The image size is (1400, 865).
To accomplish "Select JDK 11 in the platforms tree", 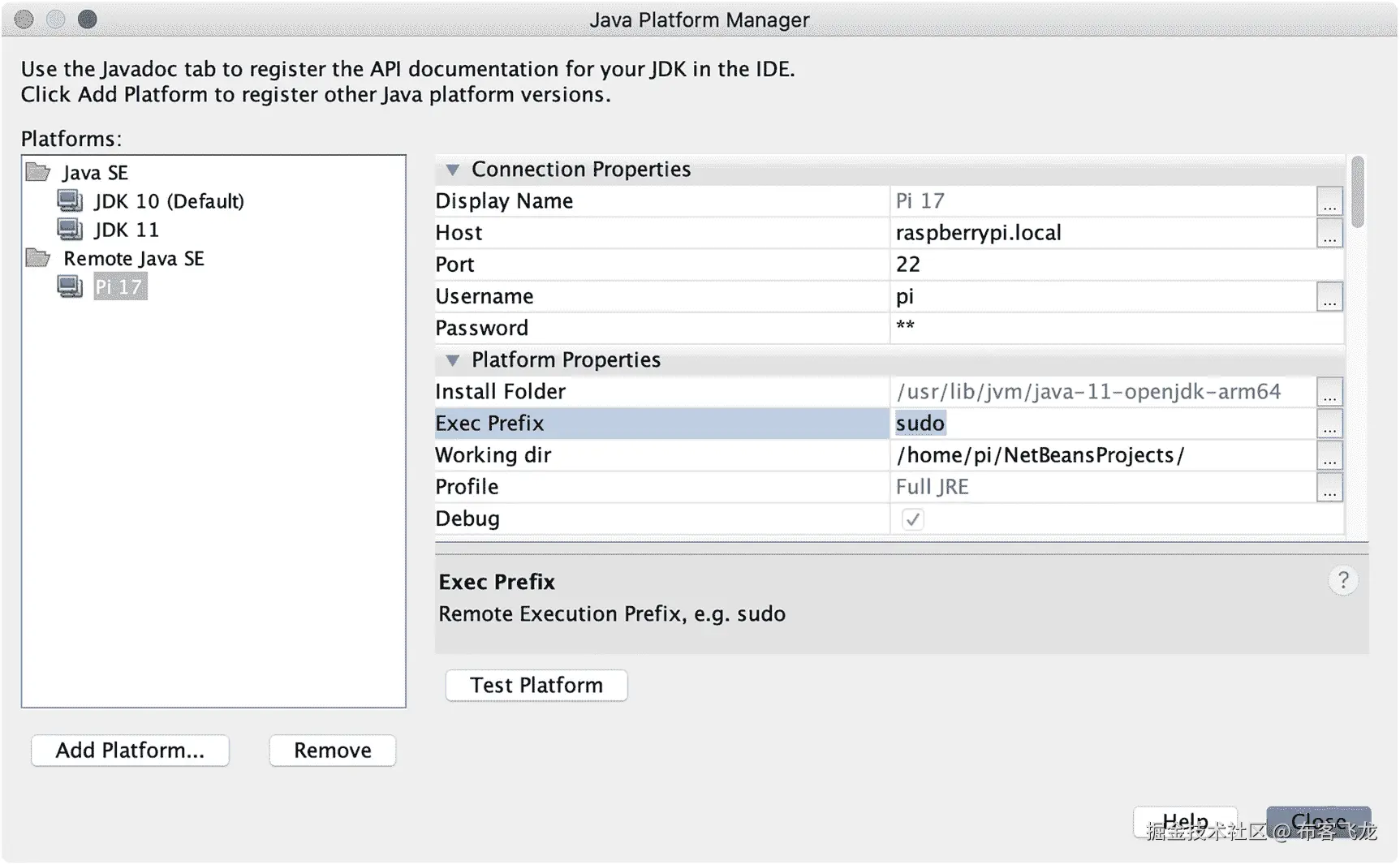I will tap(126, 230).
